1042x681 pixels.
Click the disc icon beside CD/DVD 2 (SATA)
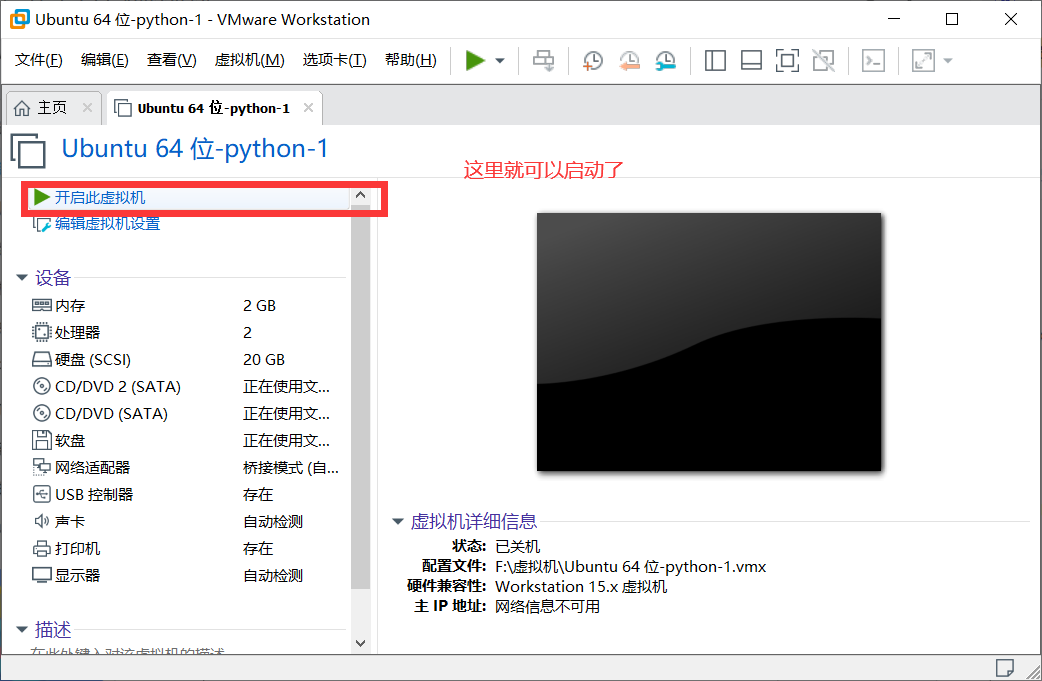(41, 386)
